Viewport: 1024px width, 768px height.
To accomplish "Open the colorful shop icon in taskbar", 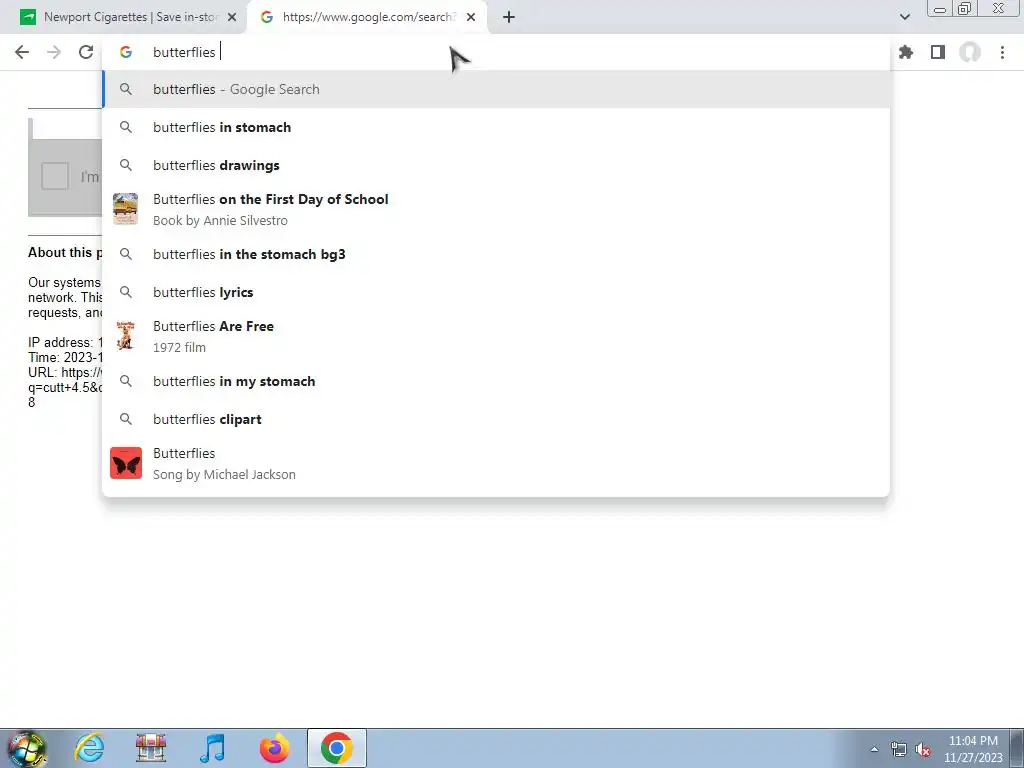I will pos(151,748).
